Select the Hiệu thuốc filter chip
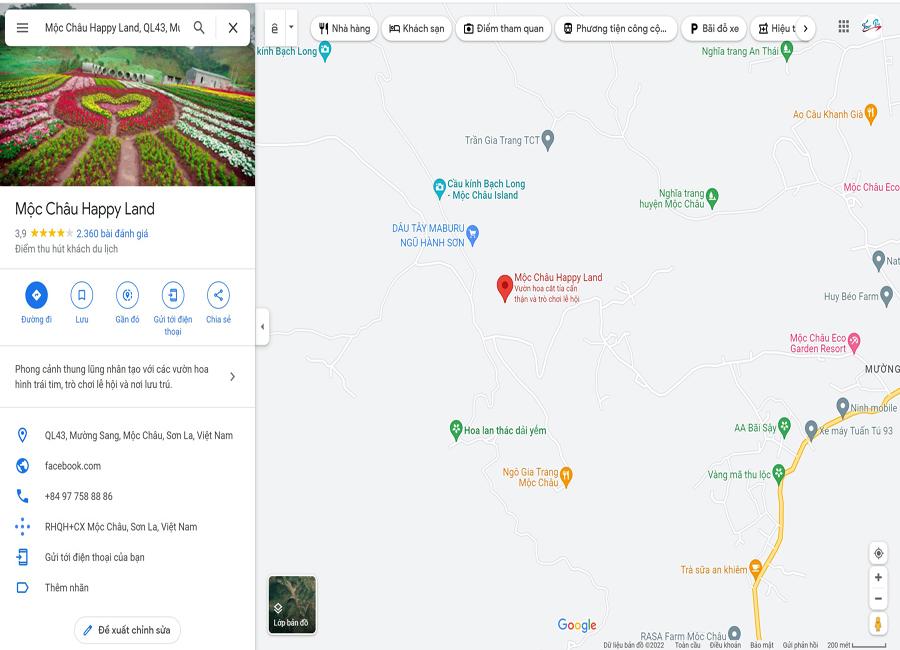The height and width of the screenshot is (650, 900). pos(776,28)
